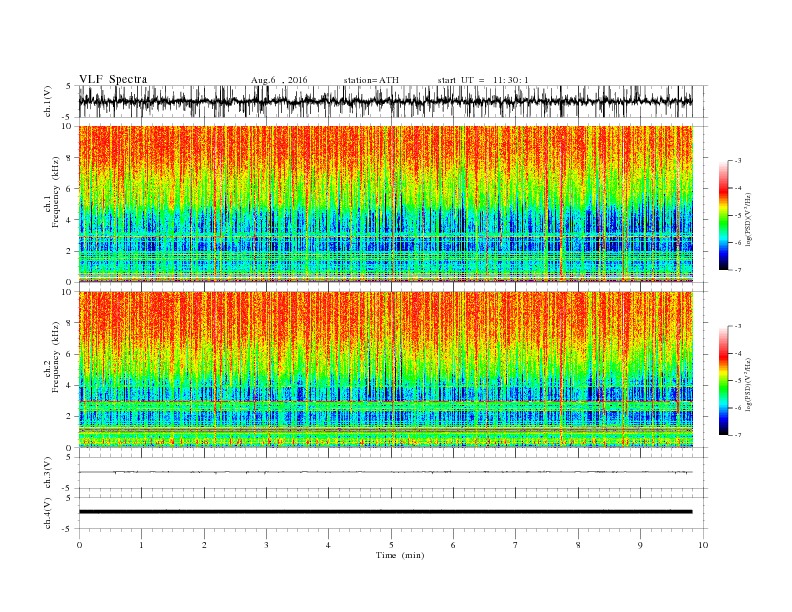Click the "-3" tick on ch.2 colorbar
Image resolution: width=792 pixels, height=612 pixels.
[738, 326]
